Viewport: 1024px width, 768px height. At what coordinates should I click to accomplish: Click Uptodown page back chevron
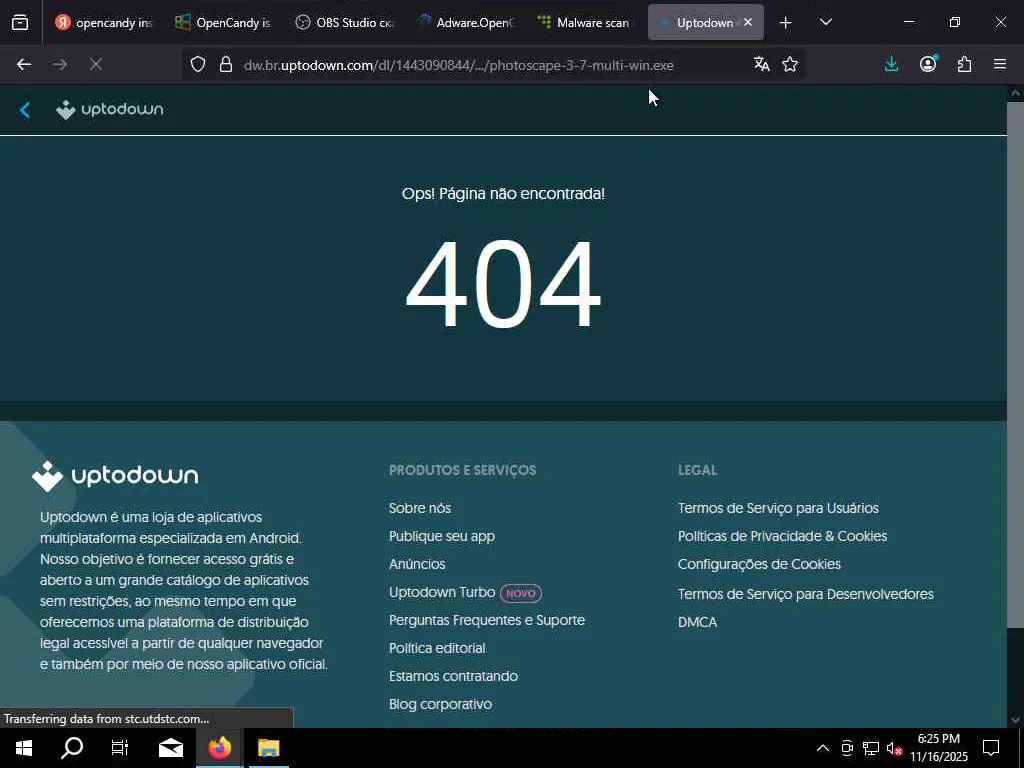25,110
